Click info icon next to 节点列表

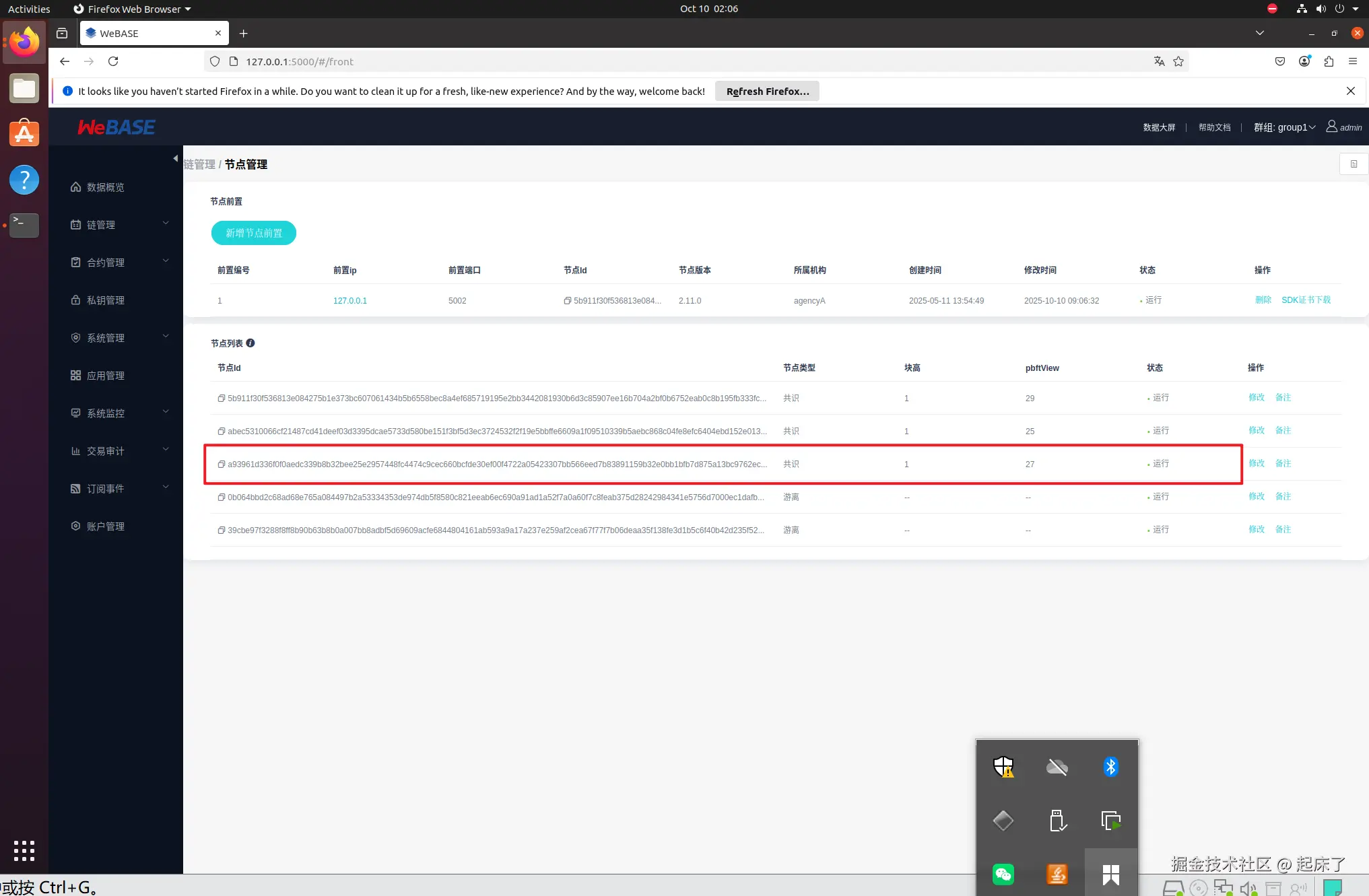[251, 343]
